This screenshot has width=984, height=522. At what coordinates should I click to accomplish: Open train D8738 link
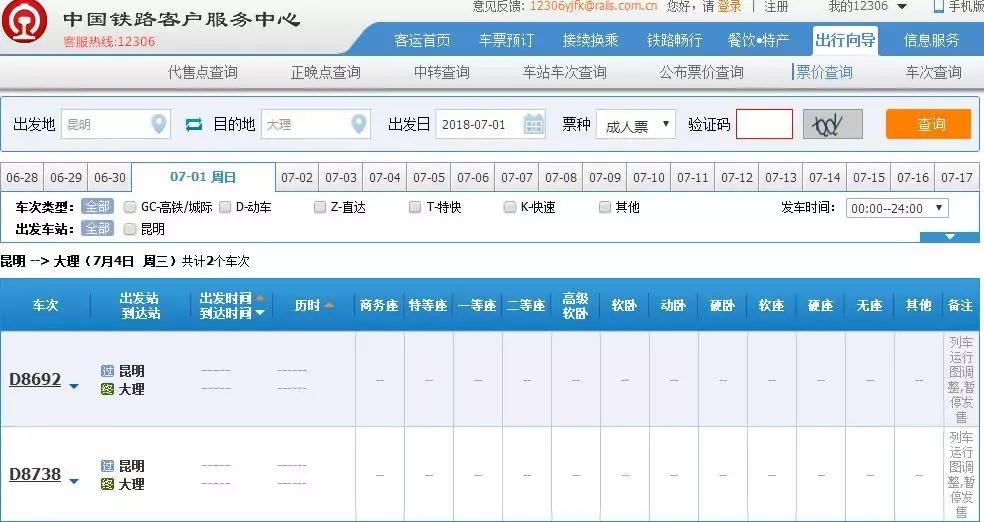click(35, 475)
